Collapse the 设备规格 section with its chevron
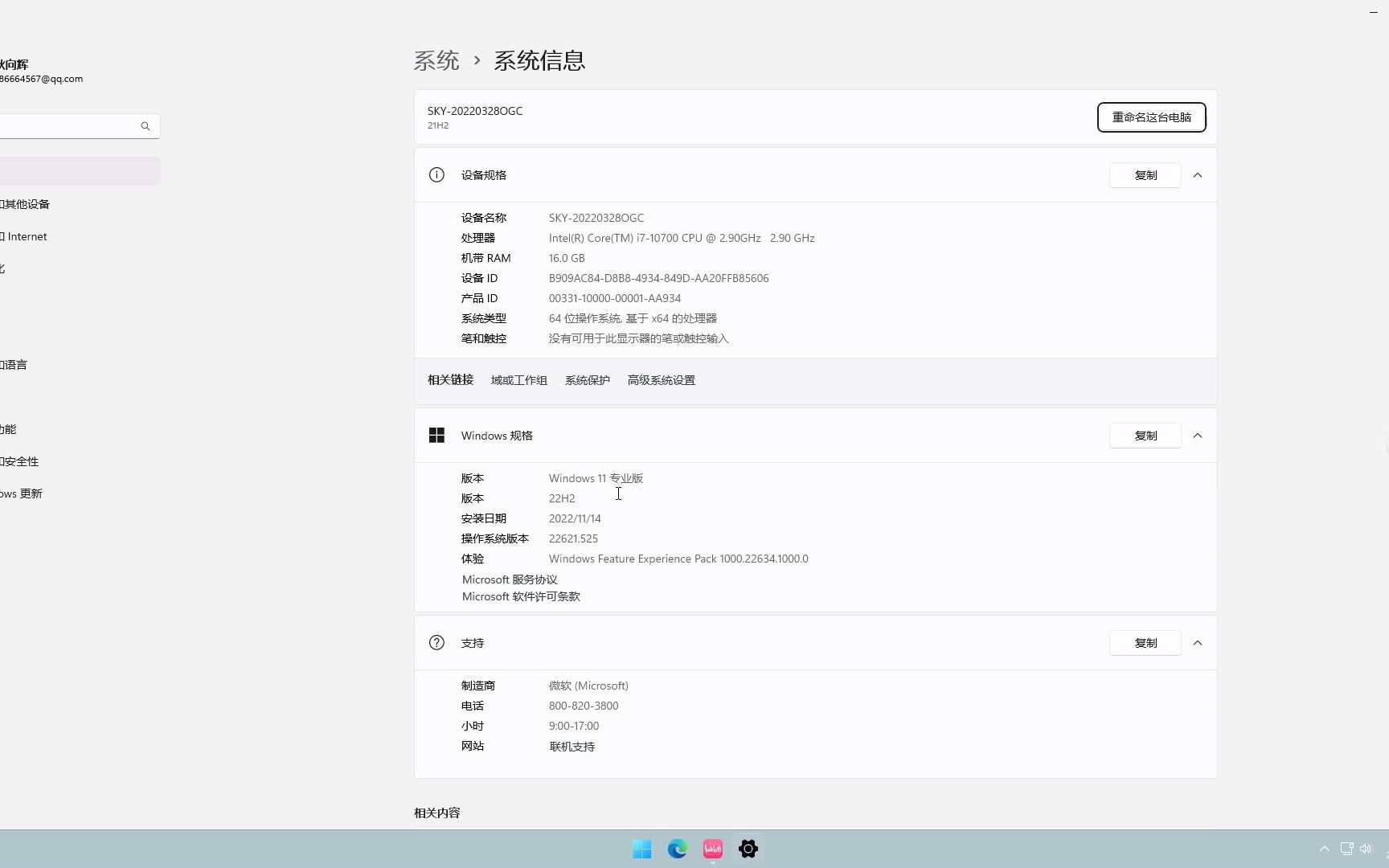Viewport: 1389px width, 868px height. (1197, 174)
